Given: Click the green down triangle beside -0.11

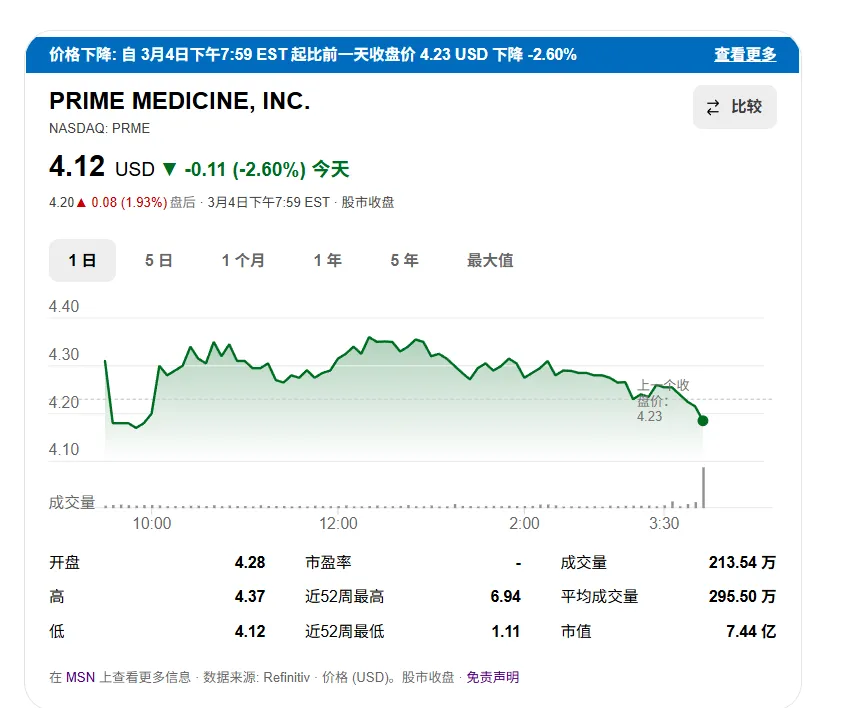Looking at the screenshot, I should (169, 169).
